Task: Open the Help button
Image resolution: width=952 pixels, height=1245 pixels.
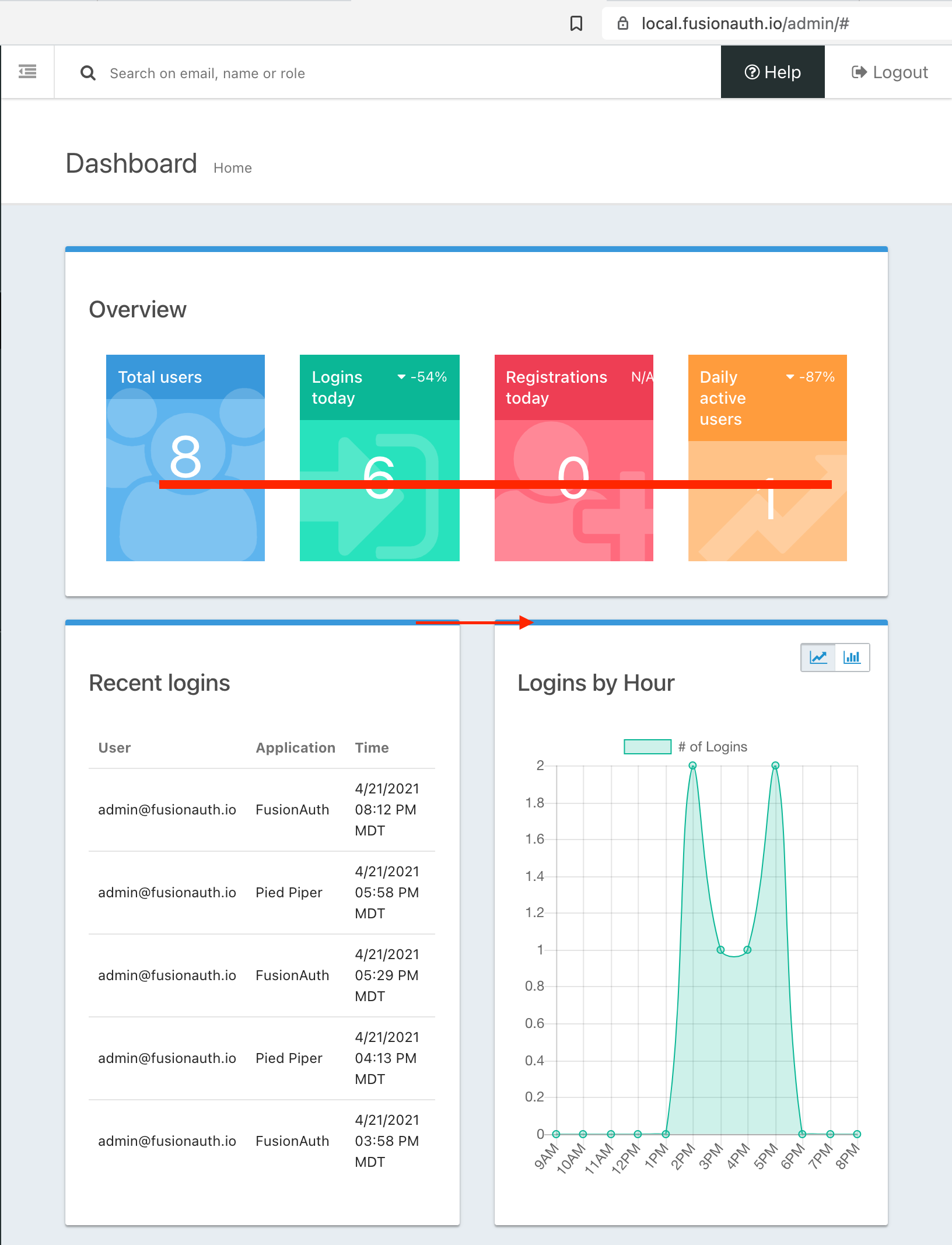Action: point(773,72)
